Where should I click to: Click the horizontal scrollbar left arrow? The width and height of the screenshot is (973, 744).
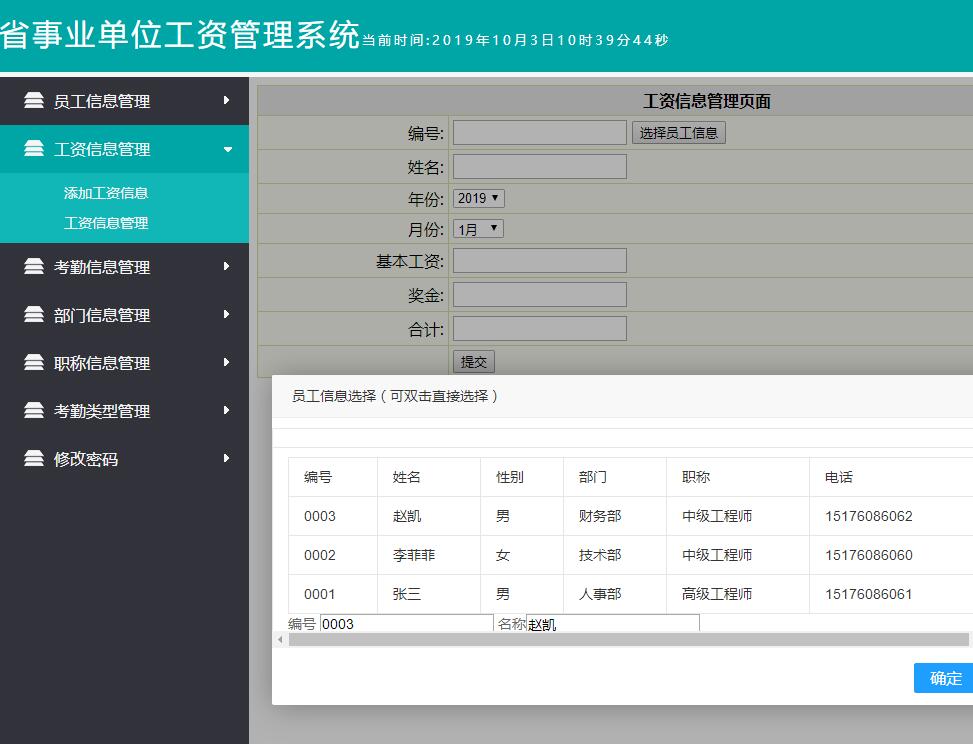(280, 640)
